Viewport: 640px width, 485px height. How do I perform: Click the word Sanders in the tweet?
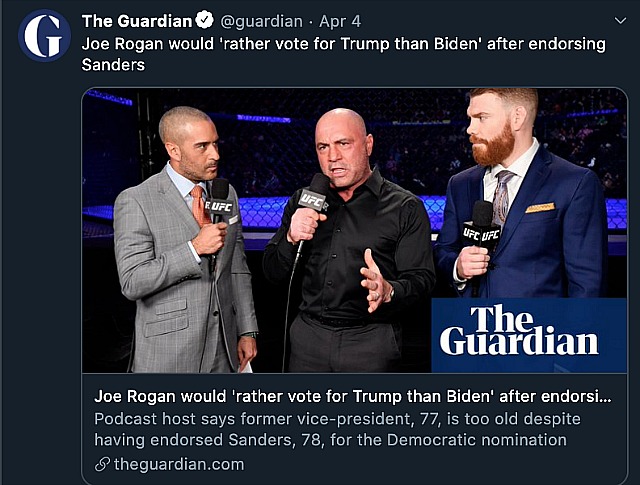click(x=113, y=65)
